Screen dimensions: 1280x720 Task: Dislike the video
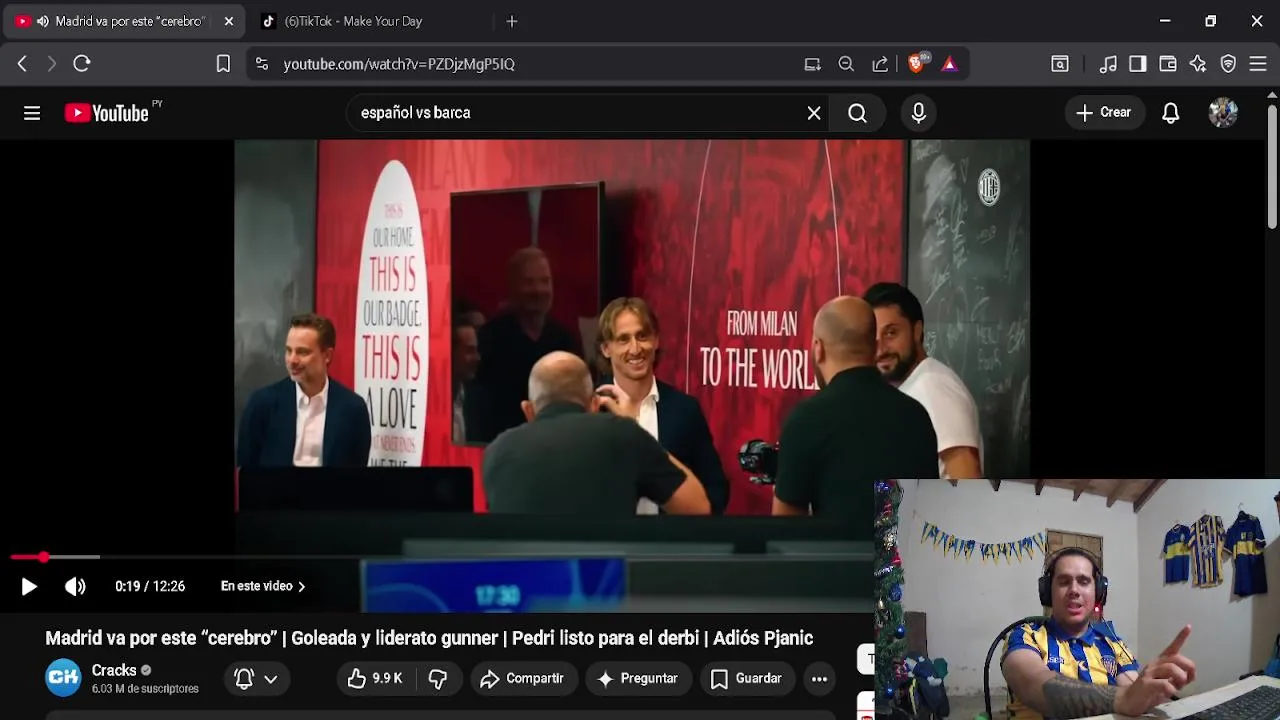(438, 679)
